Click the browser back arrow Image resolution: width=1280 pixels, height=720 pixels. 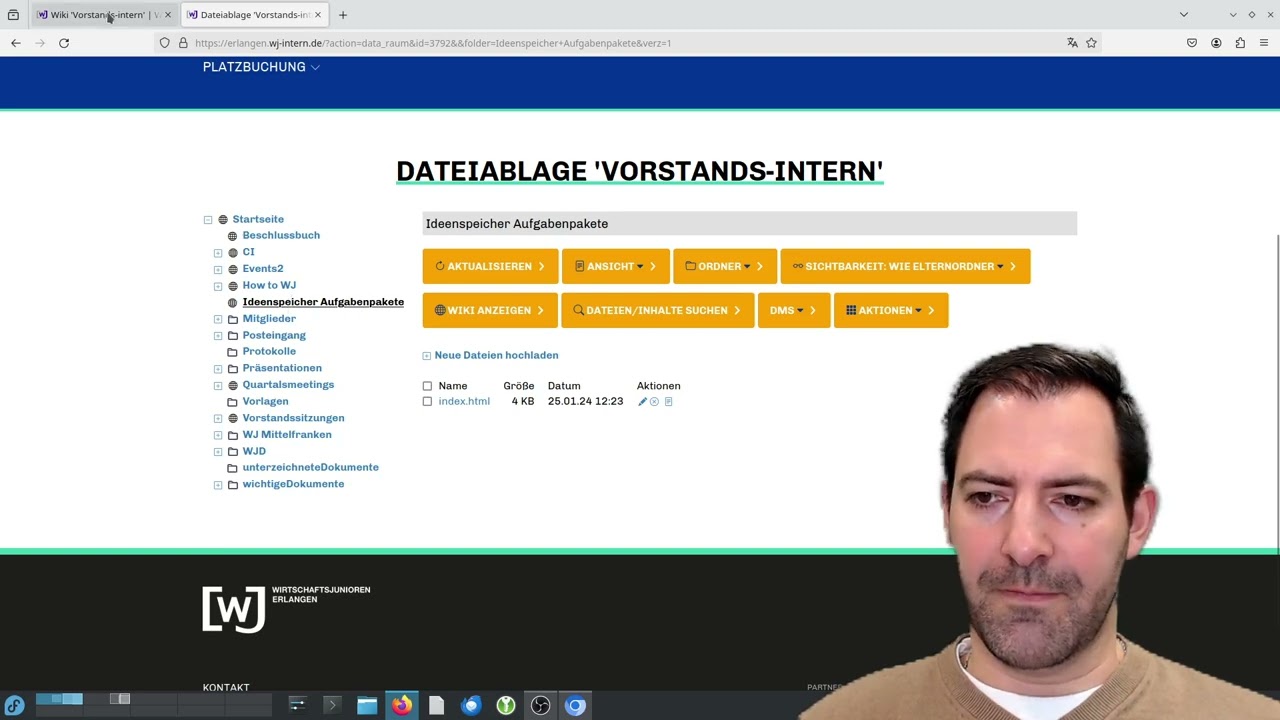click(x=16, y=43)
